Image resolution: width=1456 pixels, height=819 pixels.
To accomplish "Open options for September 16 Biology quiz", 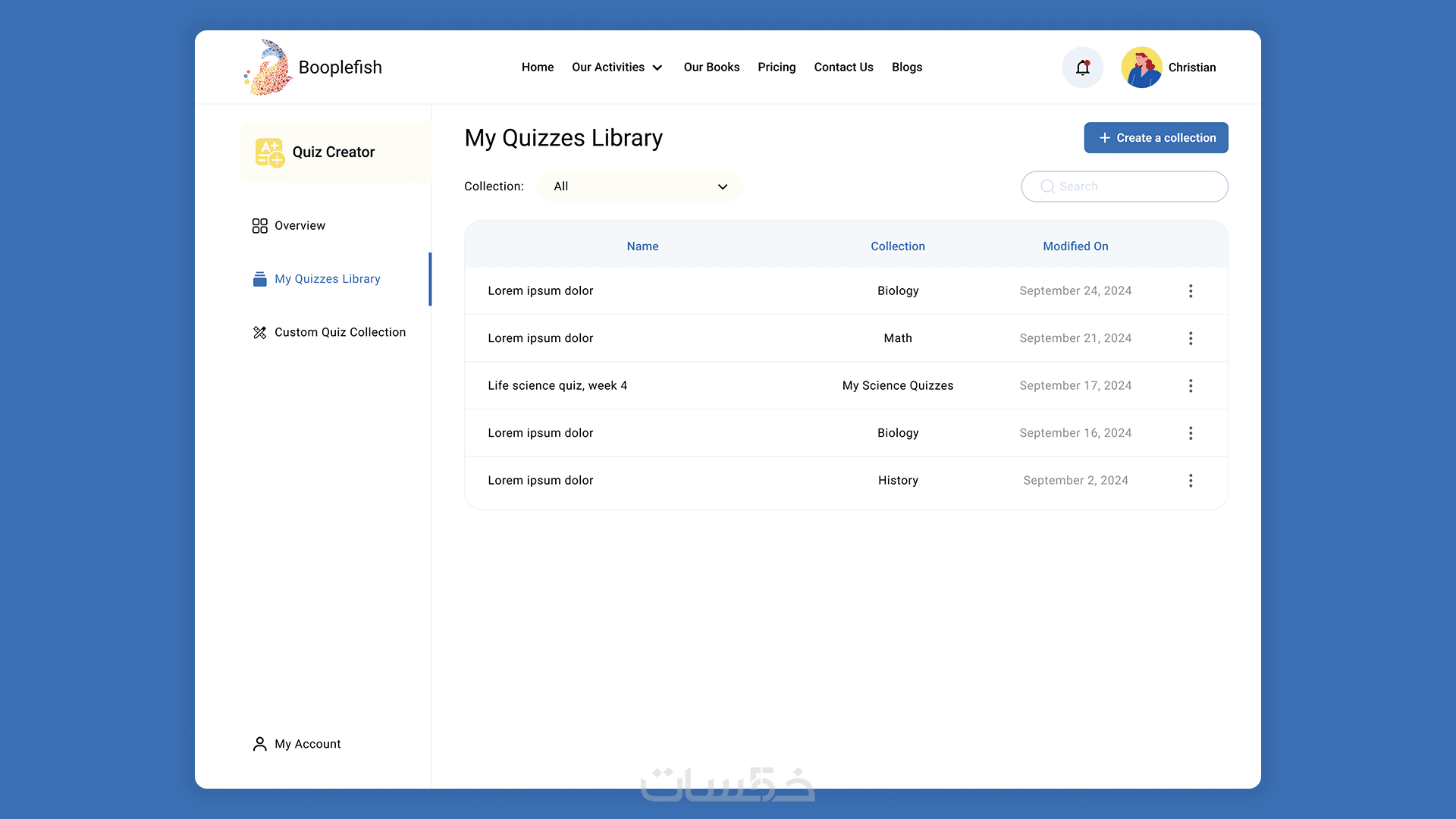I will (1191, 433).
